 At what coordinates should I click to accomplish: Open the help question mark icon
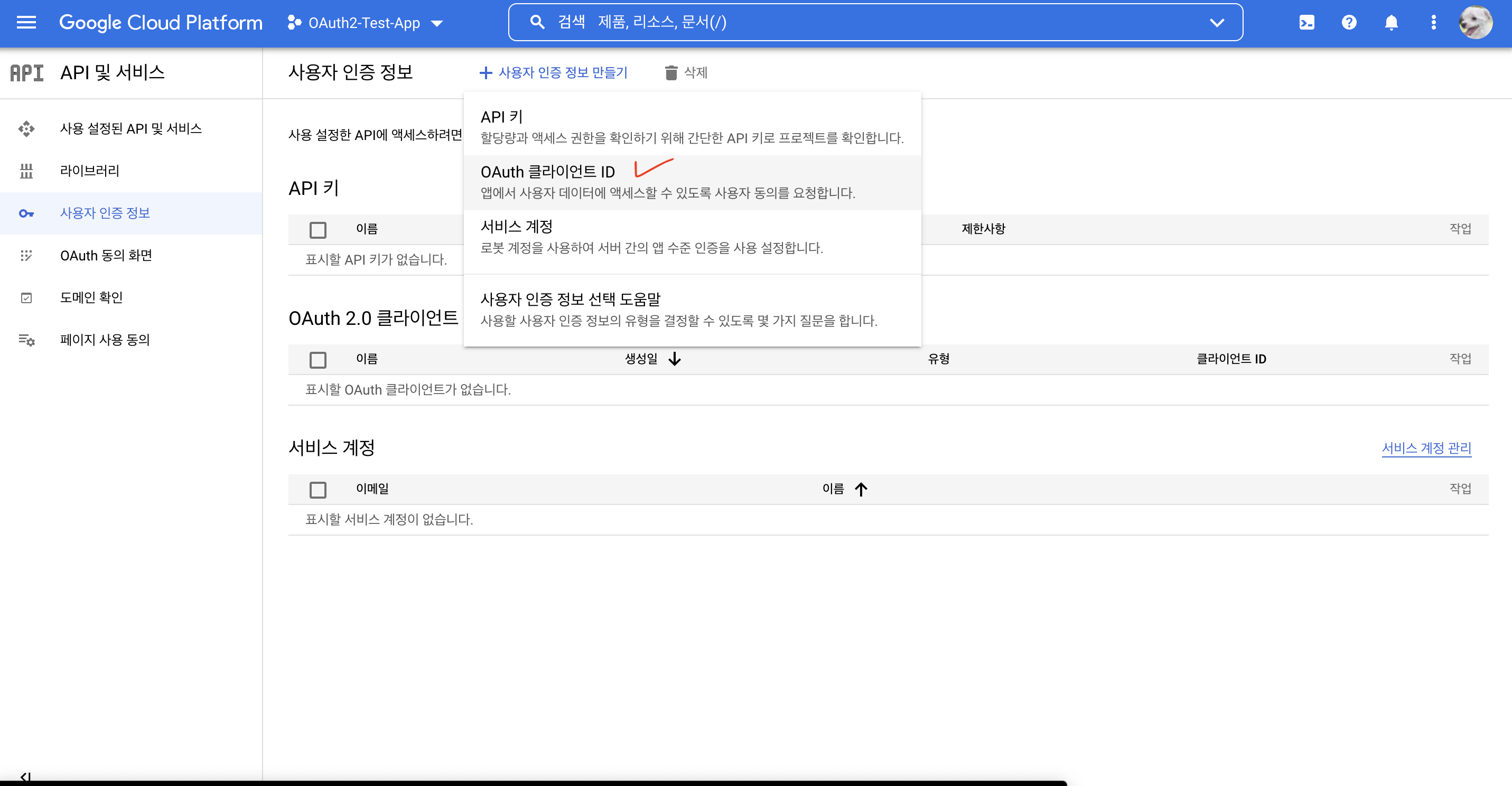(x=1349, y=22)
